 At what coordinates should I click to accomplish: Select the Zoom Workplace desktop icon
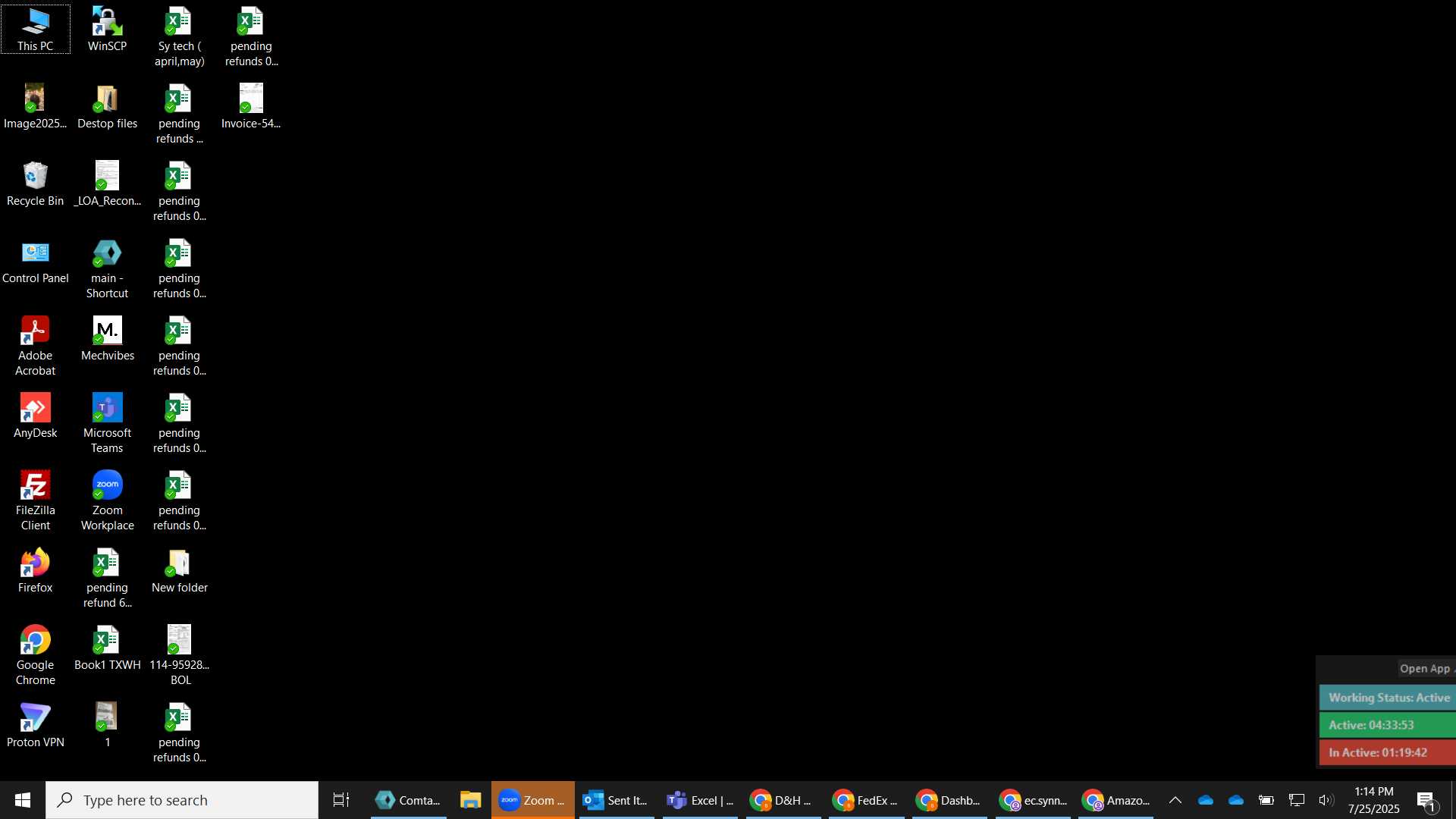pos(107,501)
